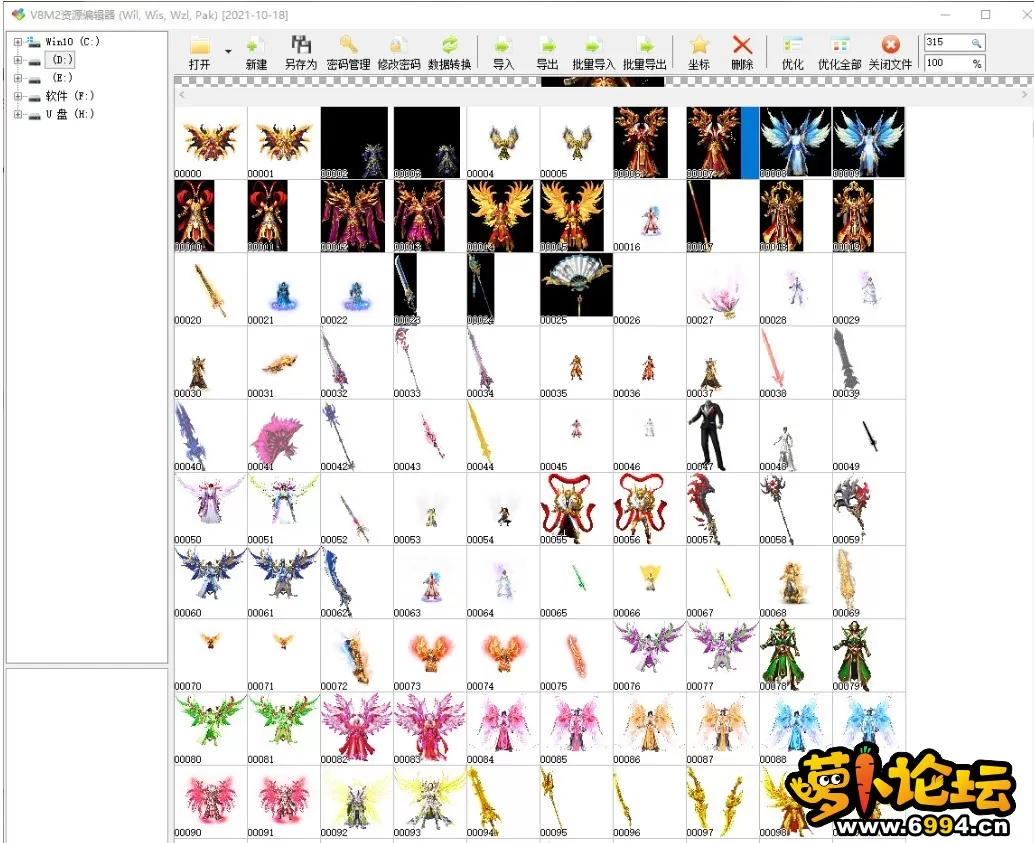Click the 关闭文件 close file icon
The image size is (1034, 843).
pos(890,46)
